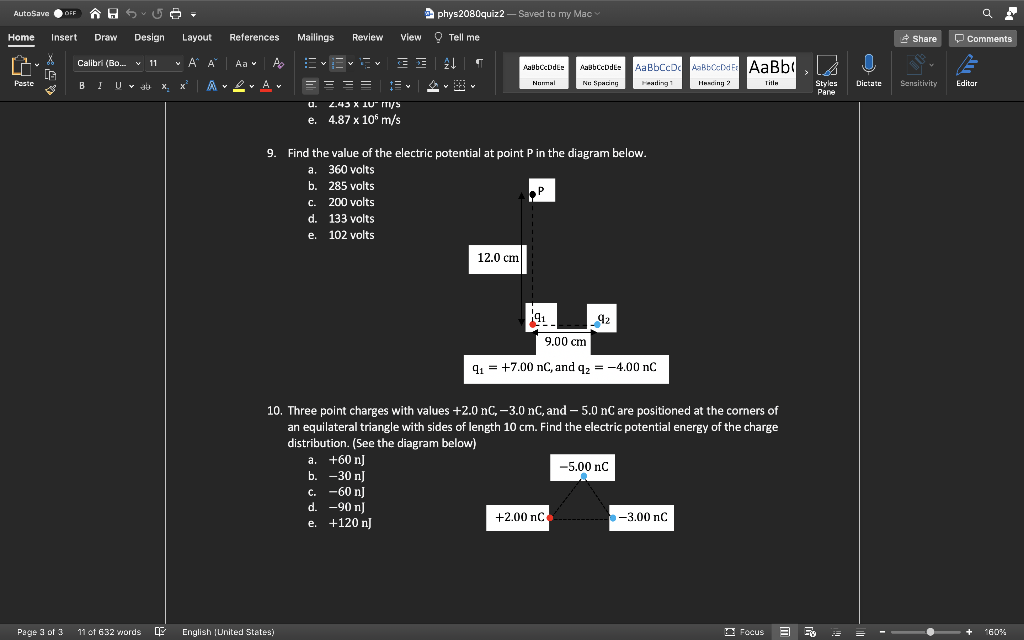Click the Format Painter brush icon

[x=50, y=89]
